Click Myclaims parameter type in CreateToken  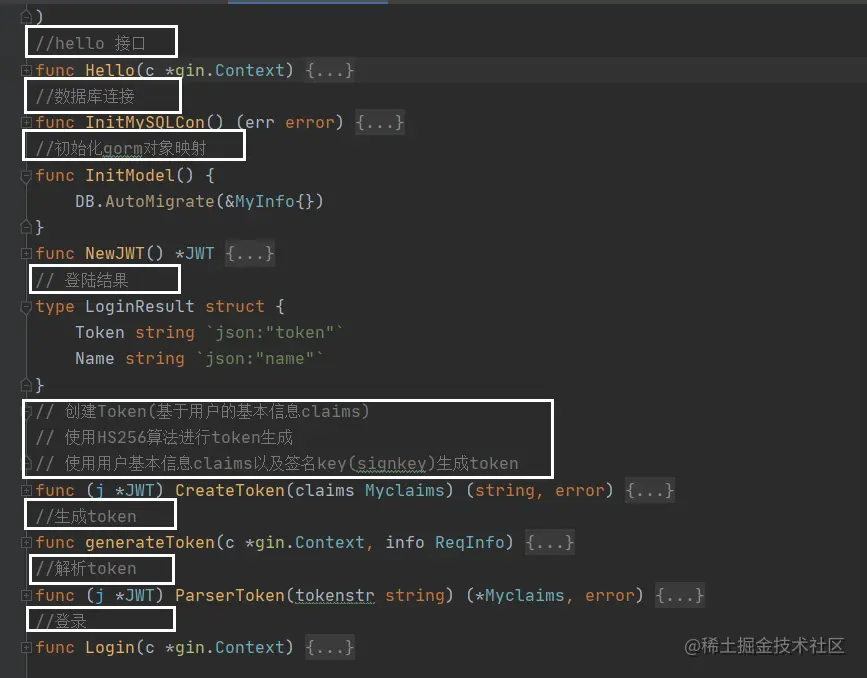point(405,490)
